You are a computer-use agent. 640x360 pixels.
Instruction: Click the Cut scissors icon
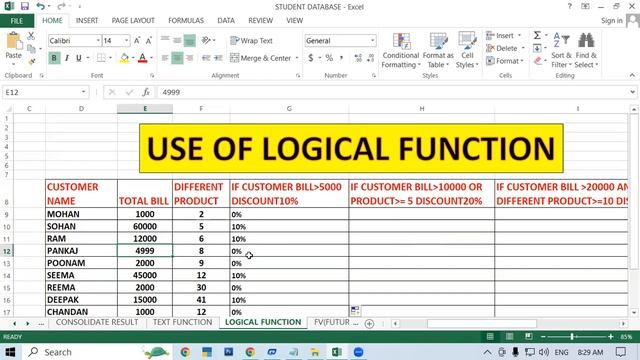point(31,36)
